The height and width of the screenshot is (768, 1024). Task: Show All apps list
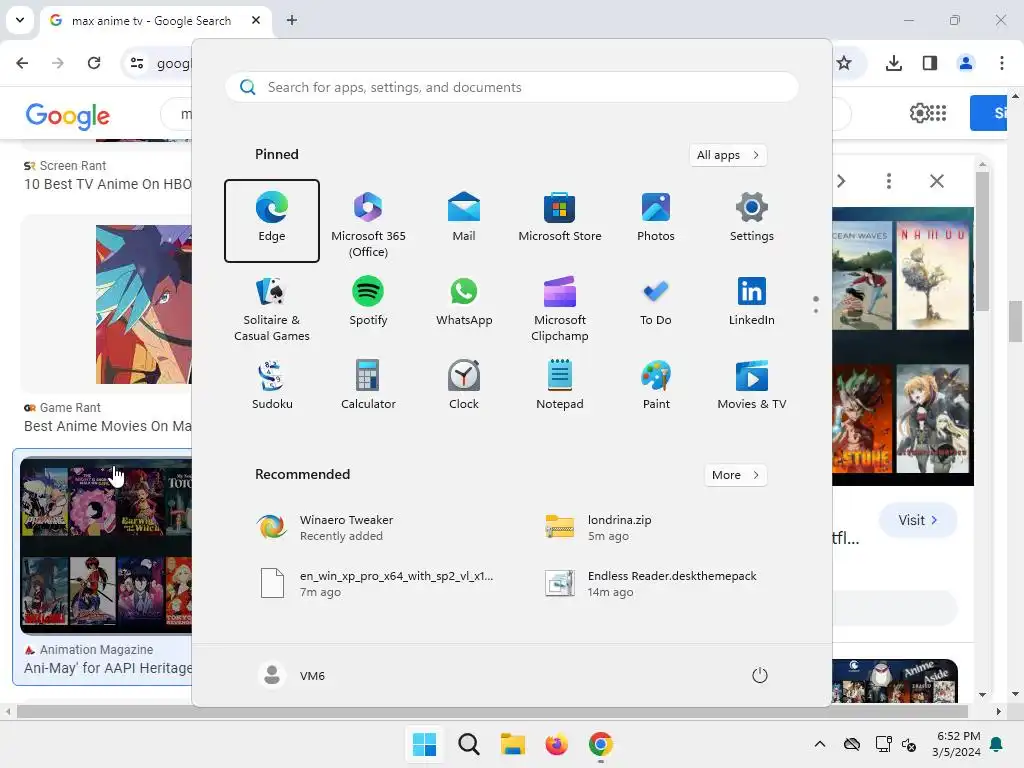coord(728,155)
